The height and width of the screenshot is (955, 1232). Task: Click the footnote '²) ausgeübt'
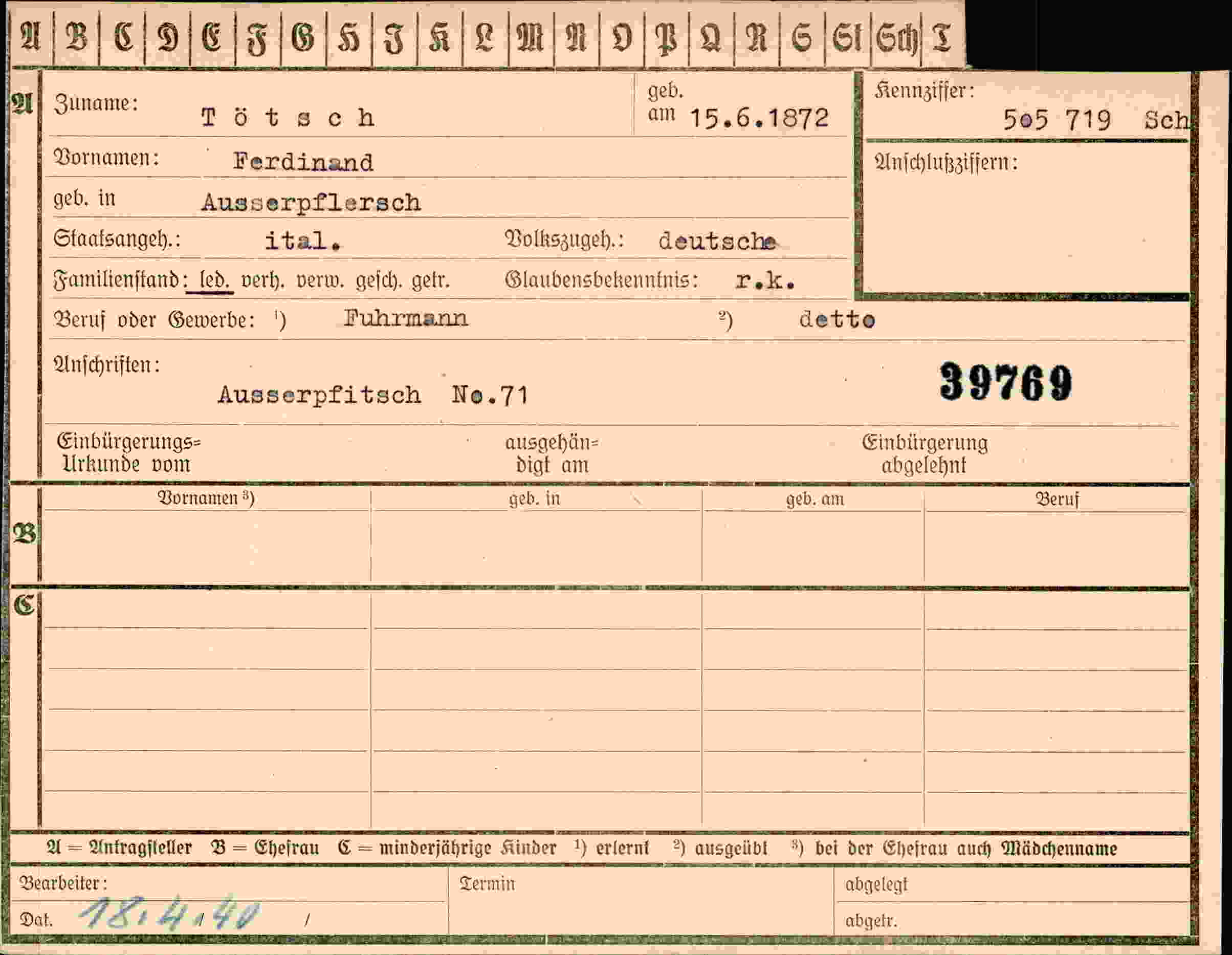pyautogui.click(x=720, y=848)
